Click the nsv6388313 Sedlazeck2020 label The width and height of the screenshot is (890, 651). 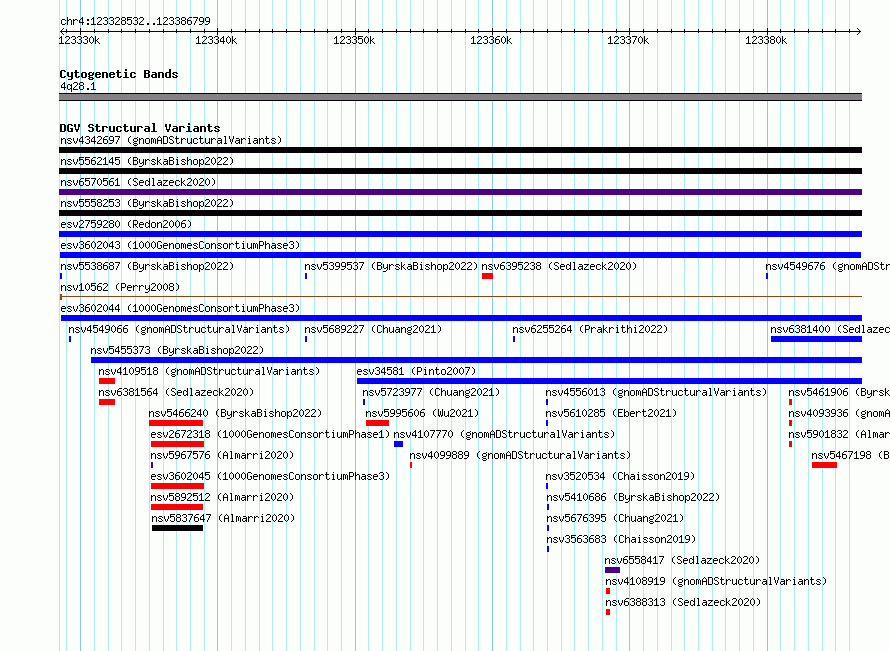pos(683,602)
